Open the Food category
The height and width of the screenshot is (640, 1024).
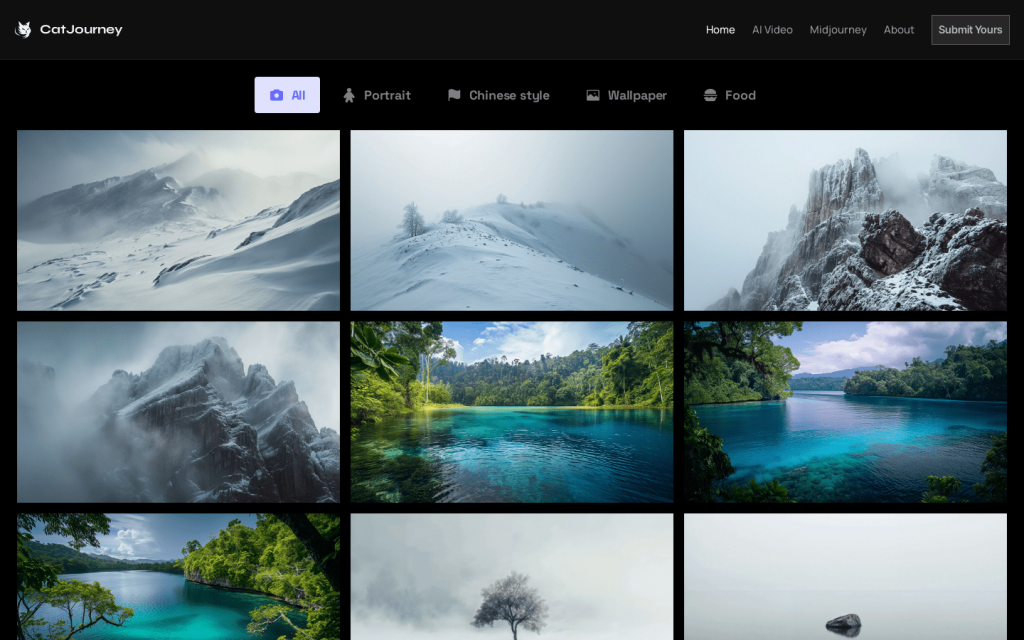[729, 95]
